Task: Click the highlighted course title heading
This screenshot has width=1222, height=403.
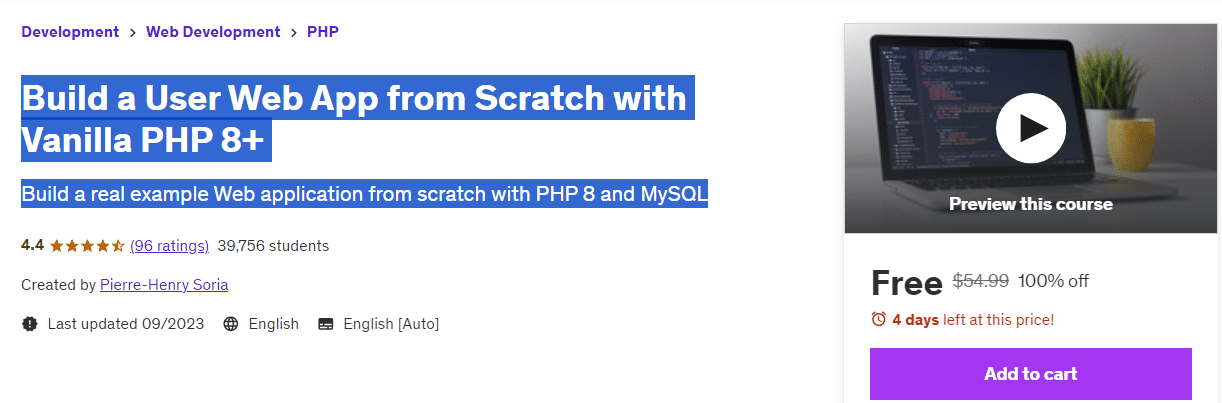Action: click(x=353, y=120)
